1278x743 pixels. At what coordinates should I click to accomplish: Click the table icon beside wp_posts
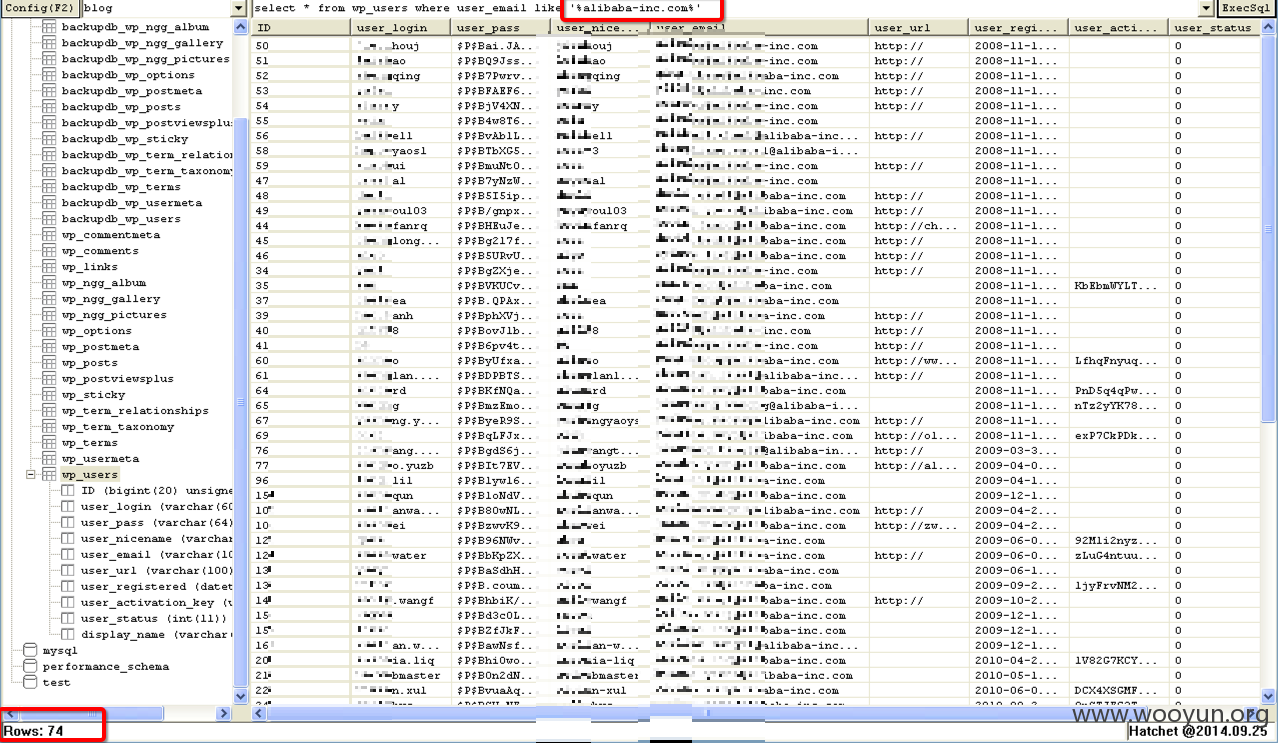[x=49, y=363]
